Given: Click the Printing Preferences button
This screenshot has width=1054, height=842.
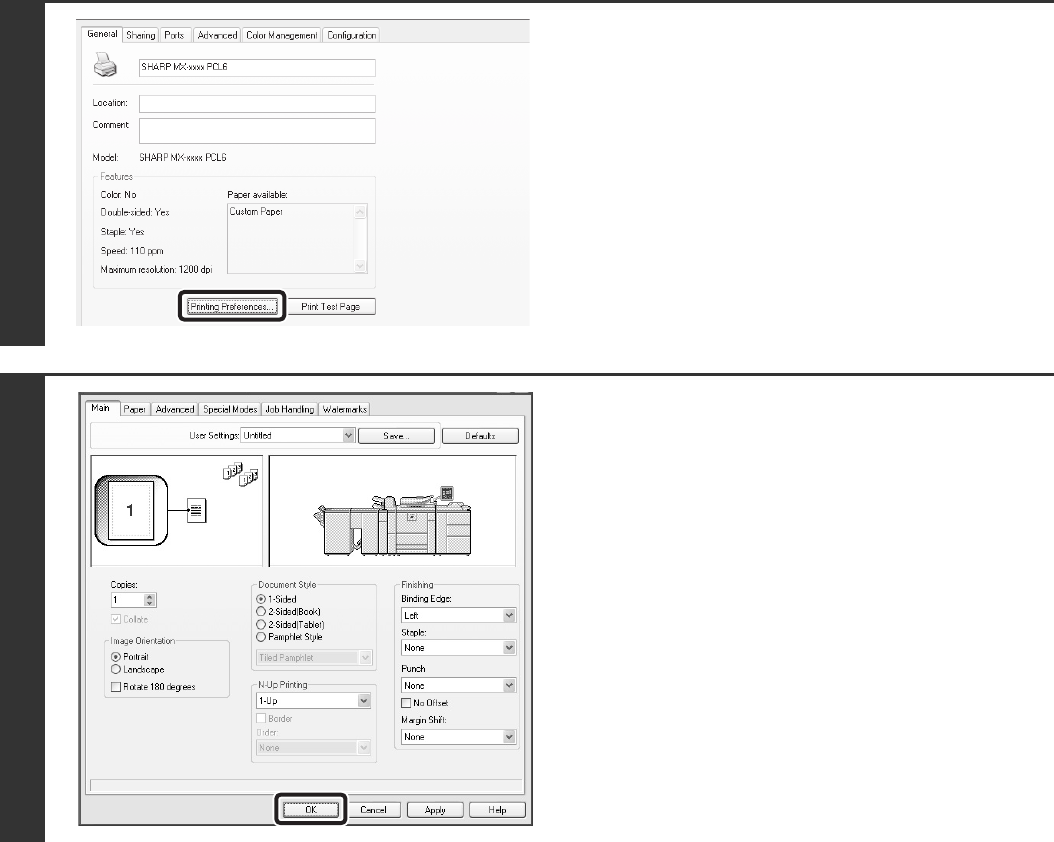Looking at the screenshot, I should click(x=232, y=307).
